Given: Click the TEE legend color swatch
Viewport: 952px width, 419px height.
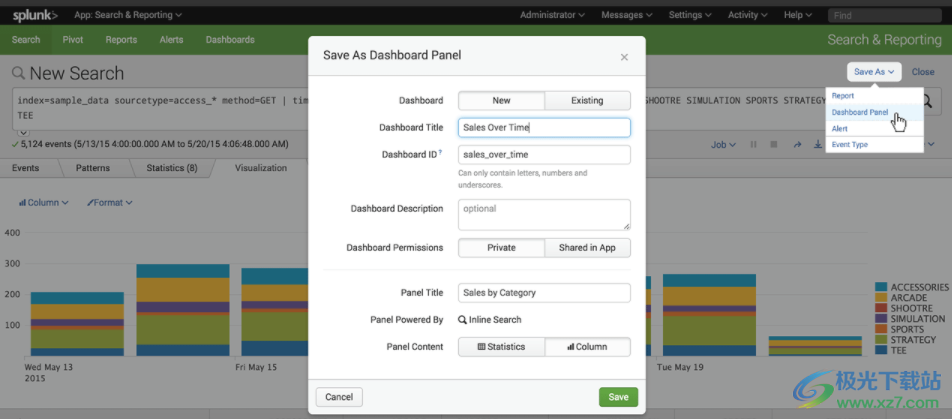Looking at the screenshot, I should point(881,350).
